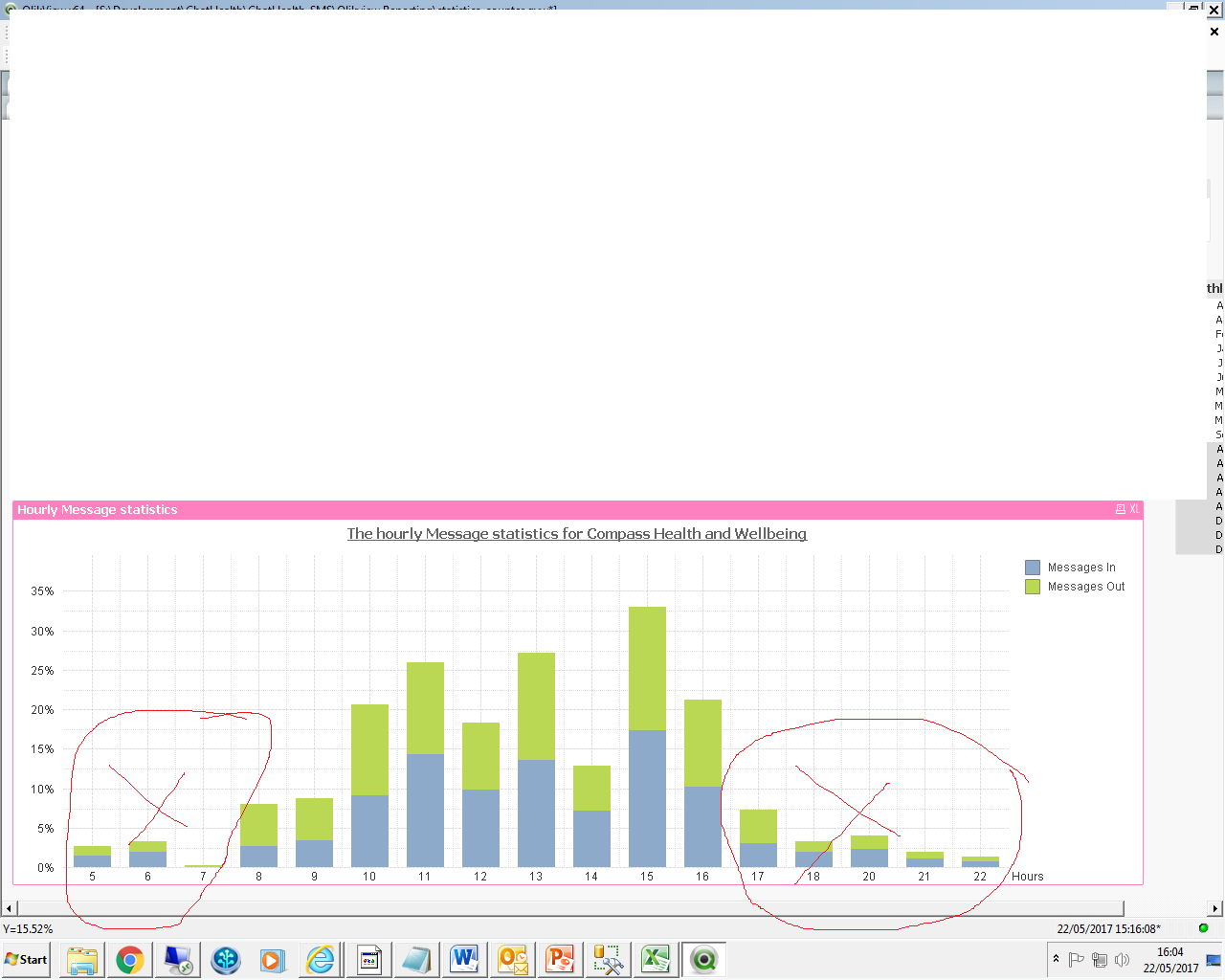Click the chart title about Compass Health and Wellbeing
This screenshot has height=980, width=1225.
577,534
